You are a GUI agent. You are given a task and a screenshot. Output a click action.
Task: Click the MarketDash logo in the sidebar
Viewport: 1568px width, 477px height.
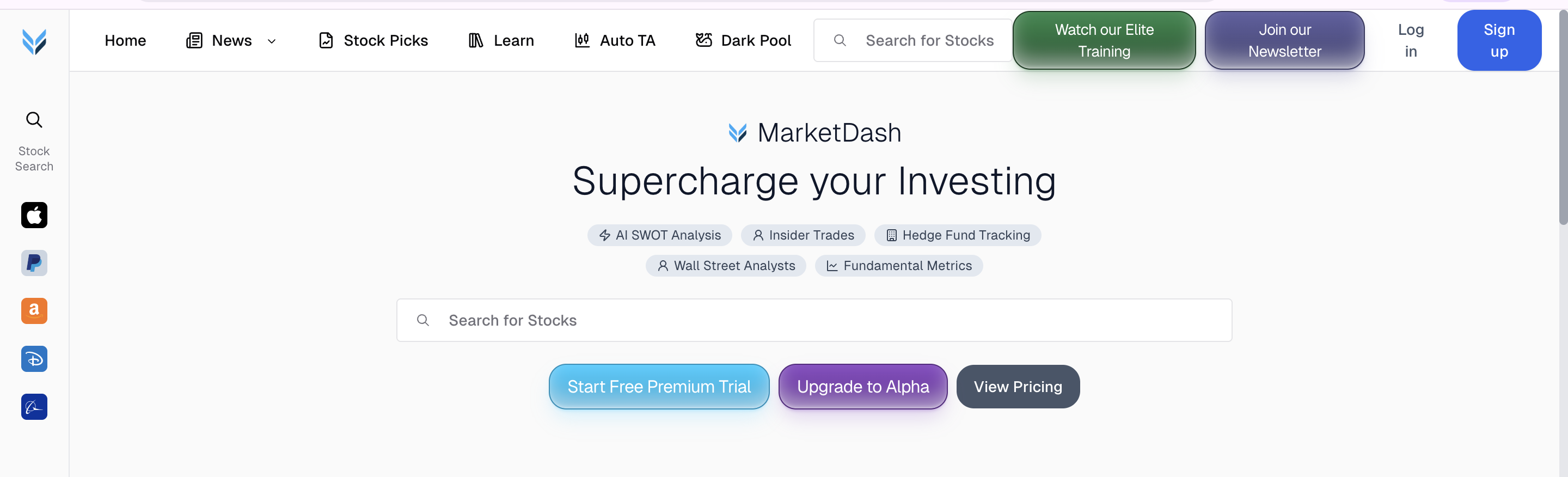coord(34,41)
